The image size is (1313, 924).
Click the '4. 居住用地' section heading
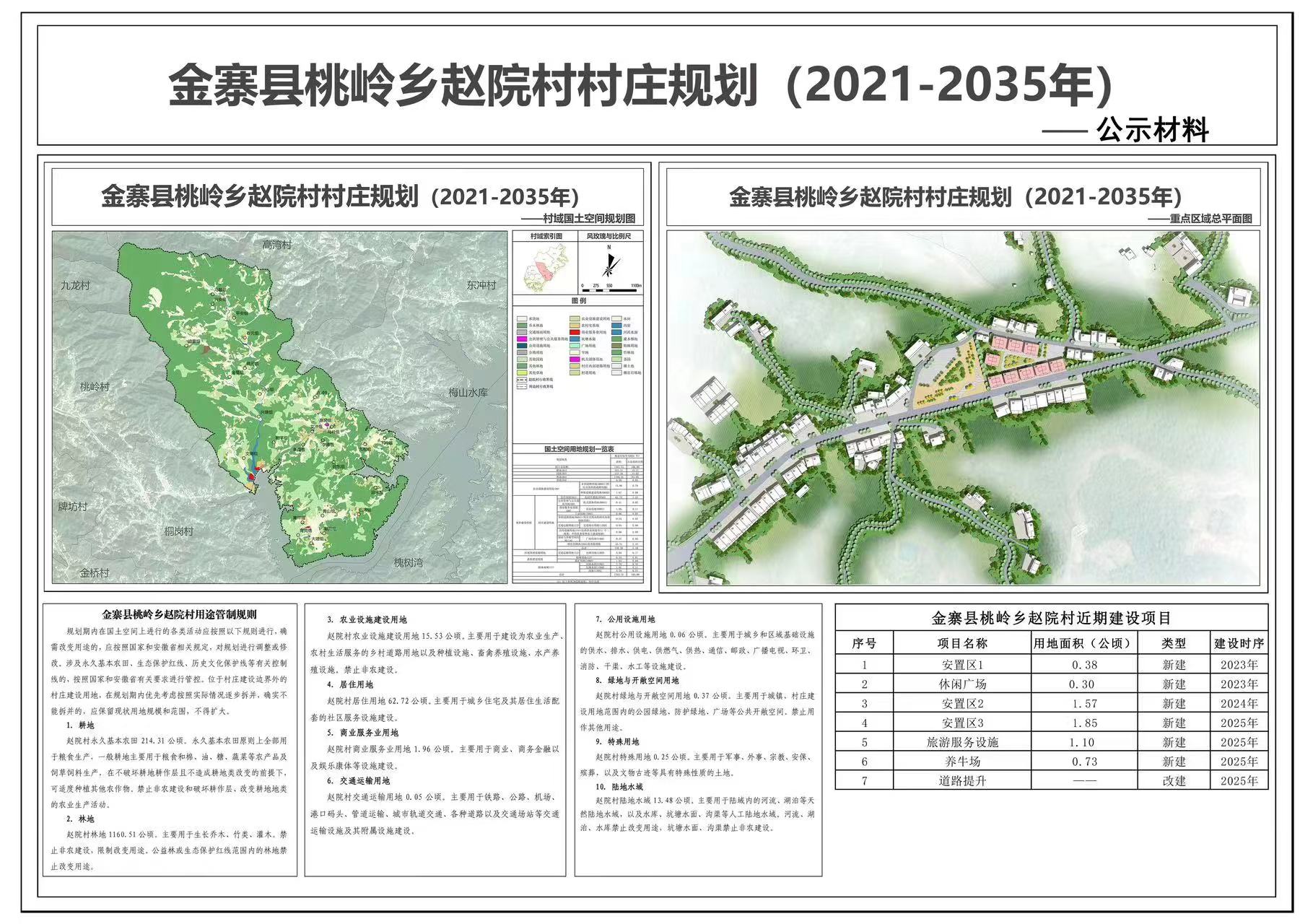pyautogui.click(x=350, y=684)
